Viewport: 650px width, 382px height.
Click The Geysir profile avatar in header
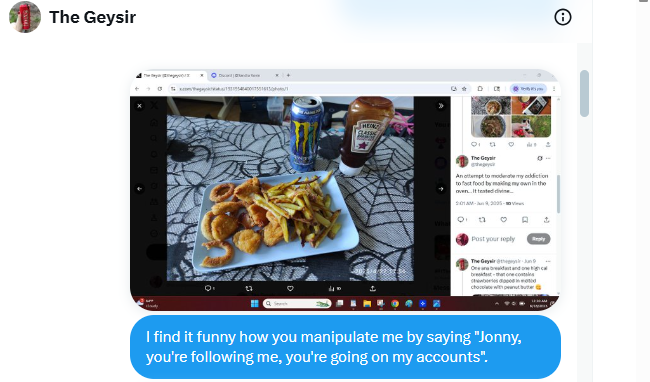[25, 17]
